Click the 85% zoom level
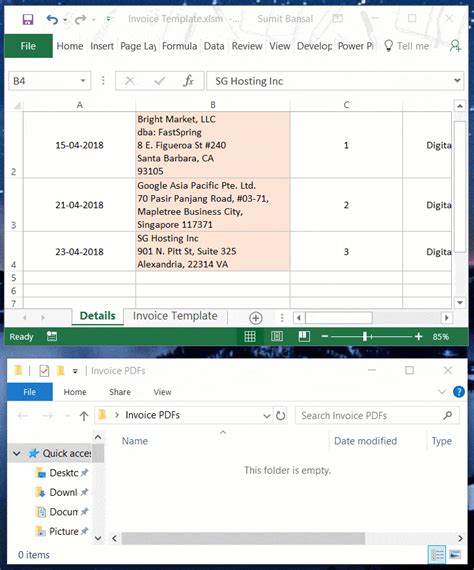 tap(441, 337)
